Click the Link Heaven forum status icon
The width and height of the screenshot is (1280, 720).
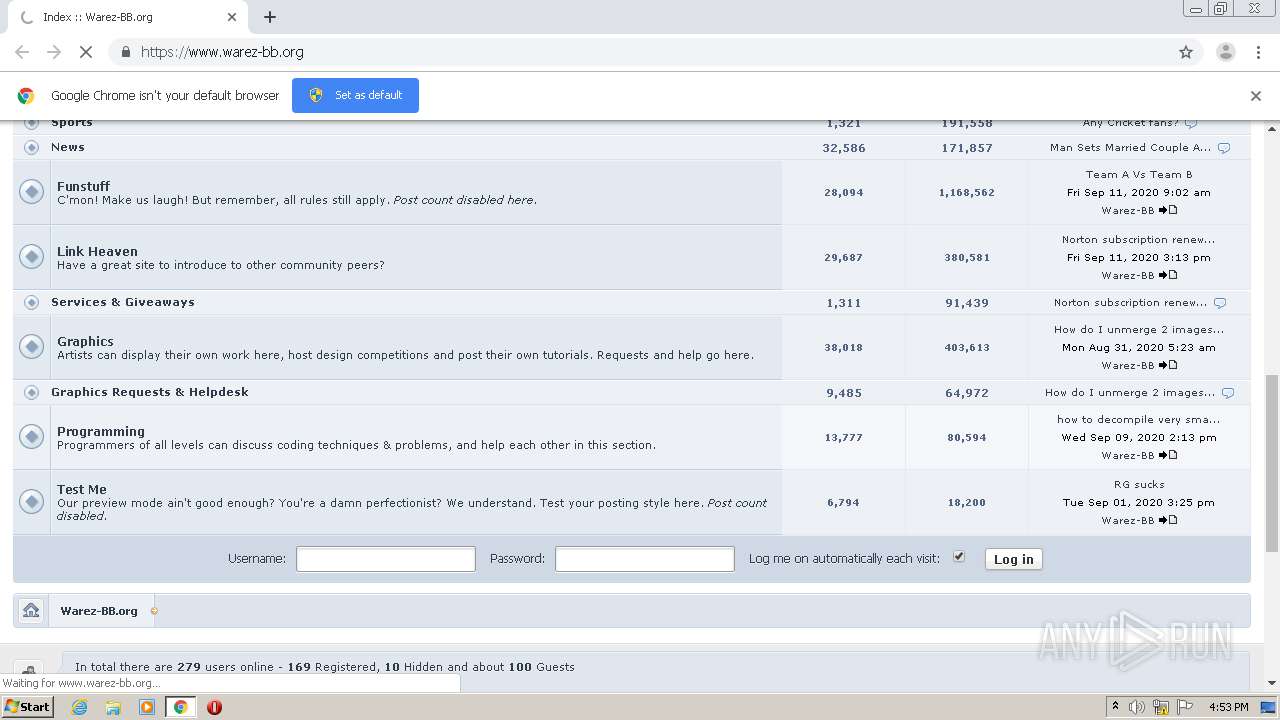click(32, 257)
